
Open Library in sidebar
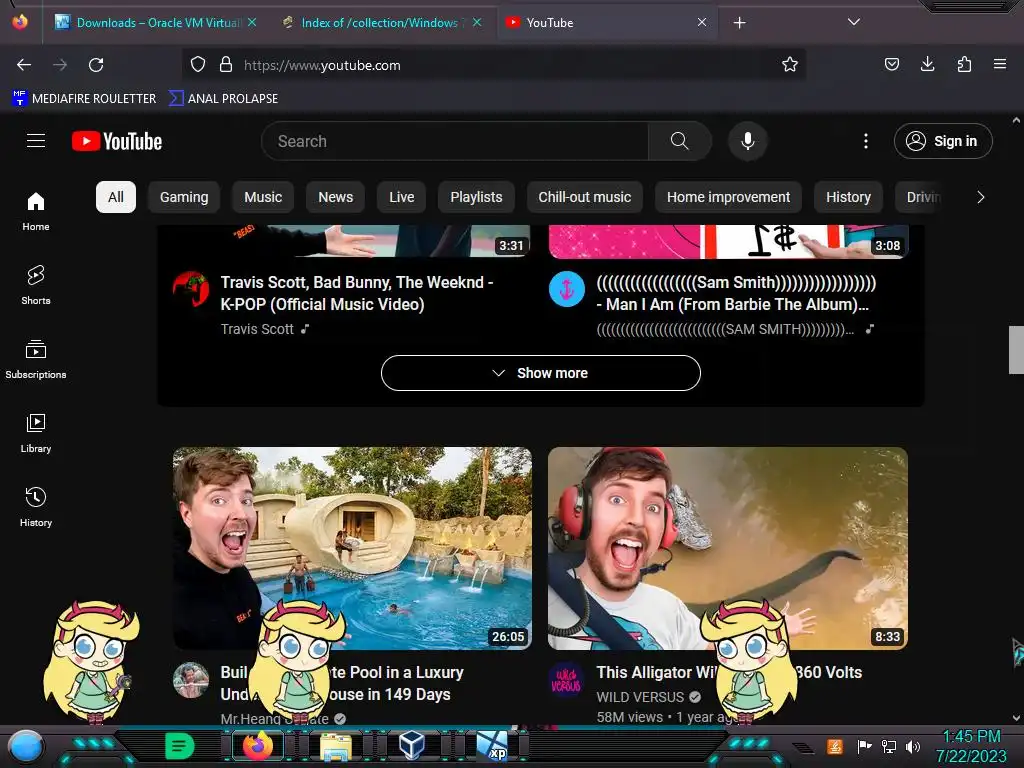pos(36,433)
